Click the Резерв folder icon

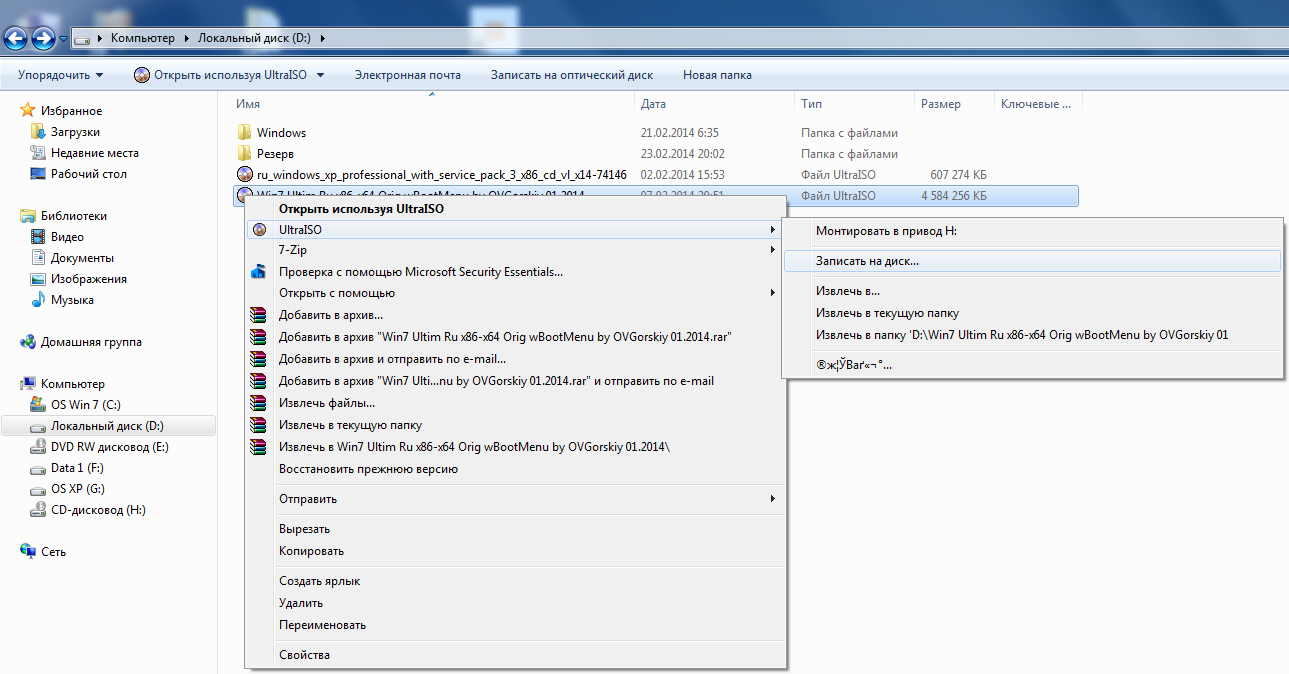pyautogui.click(x=244, y=154)
